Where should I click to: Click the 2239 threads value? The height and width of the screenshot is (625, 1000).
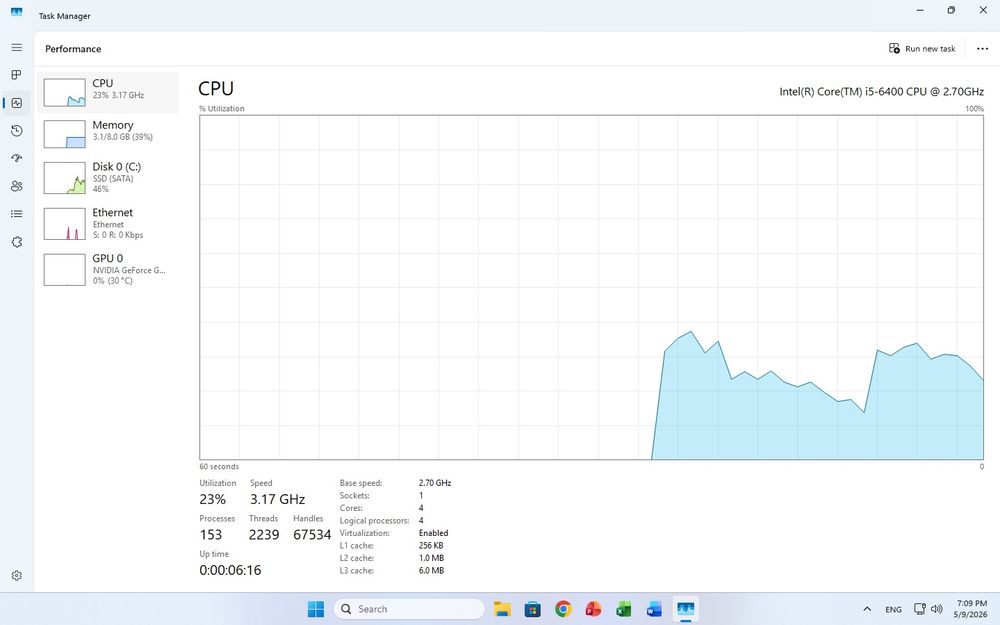pyautogui.click(x=264, y=535)
